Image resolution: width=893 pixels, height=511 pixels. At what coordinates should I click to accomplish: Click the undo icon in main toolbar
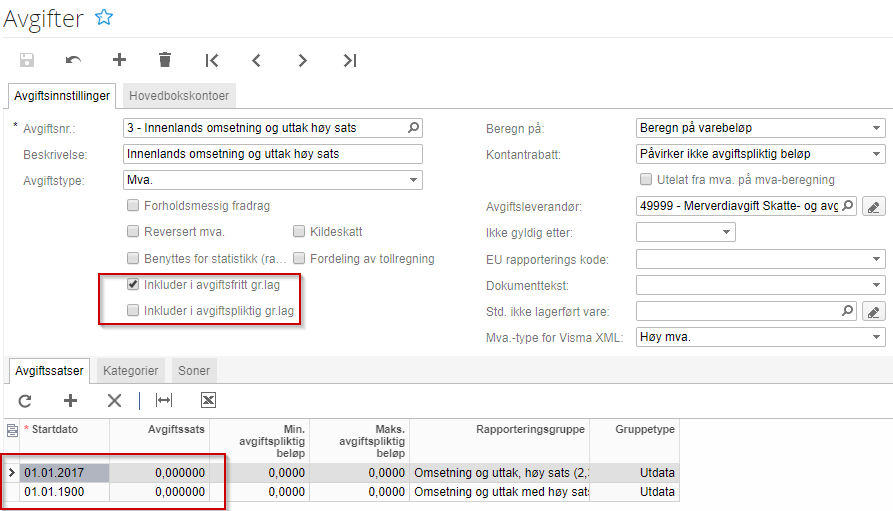pyautogui.click(x=73, y=60)
